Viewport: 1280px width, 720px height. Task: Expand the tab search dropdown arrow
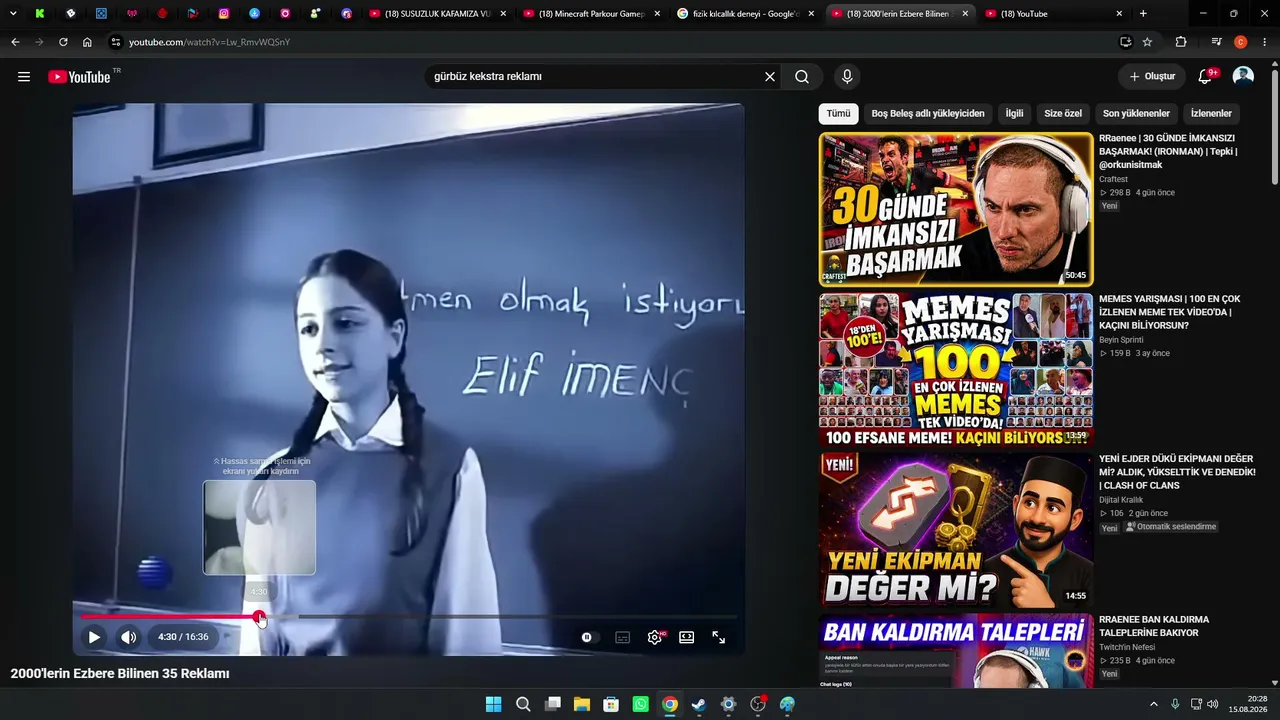[x=13, y=14]
